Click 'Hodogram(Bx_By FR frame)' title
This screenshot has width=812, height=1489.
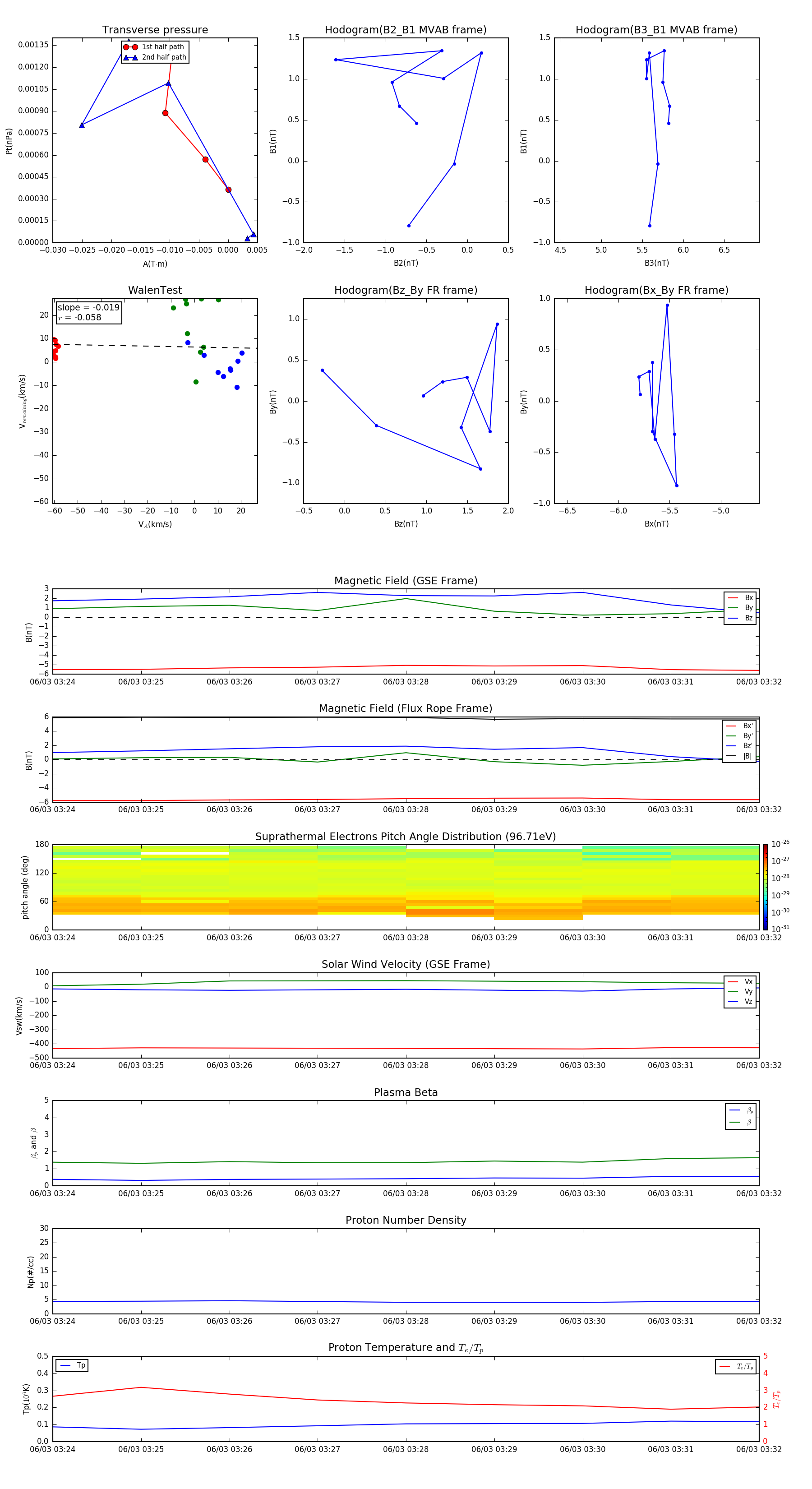point(656,290)
